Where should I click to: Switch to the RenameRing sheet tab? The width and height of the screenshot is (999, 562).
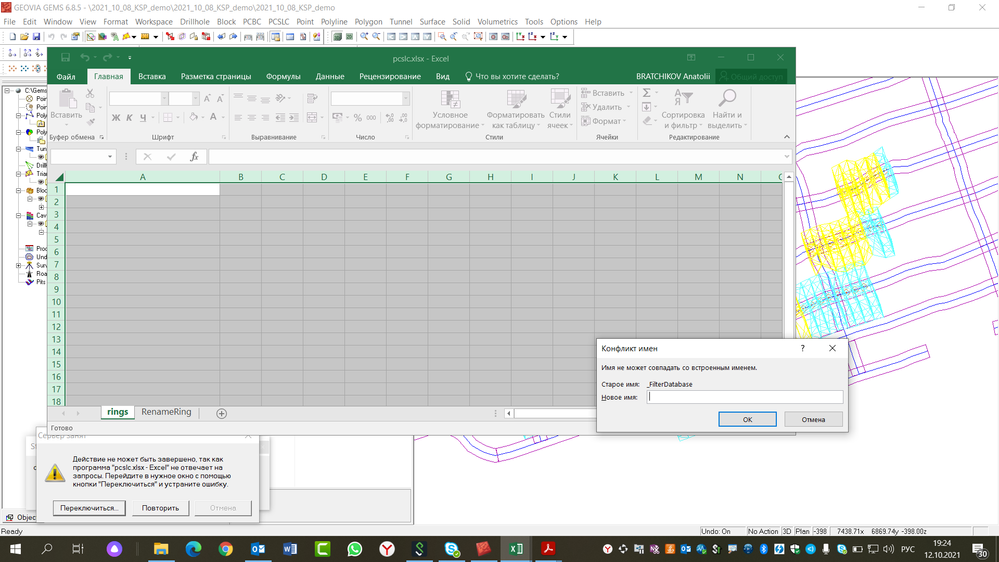click(166, 412)
